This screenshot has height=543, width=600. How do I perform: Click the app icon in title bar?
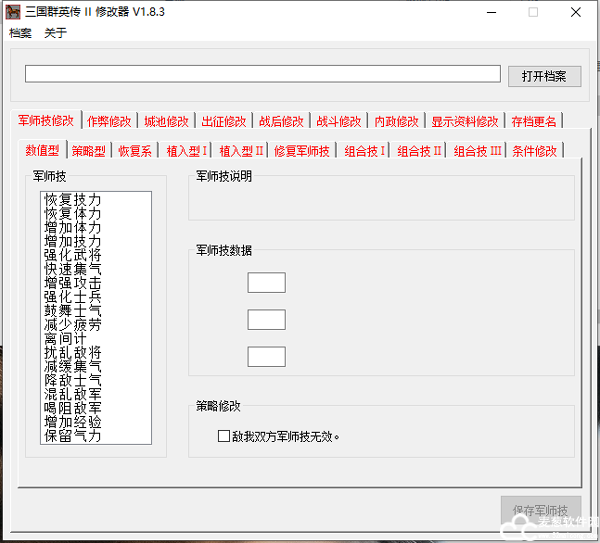14,12
